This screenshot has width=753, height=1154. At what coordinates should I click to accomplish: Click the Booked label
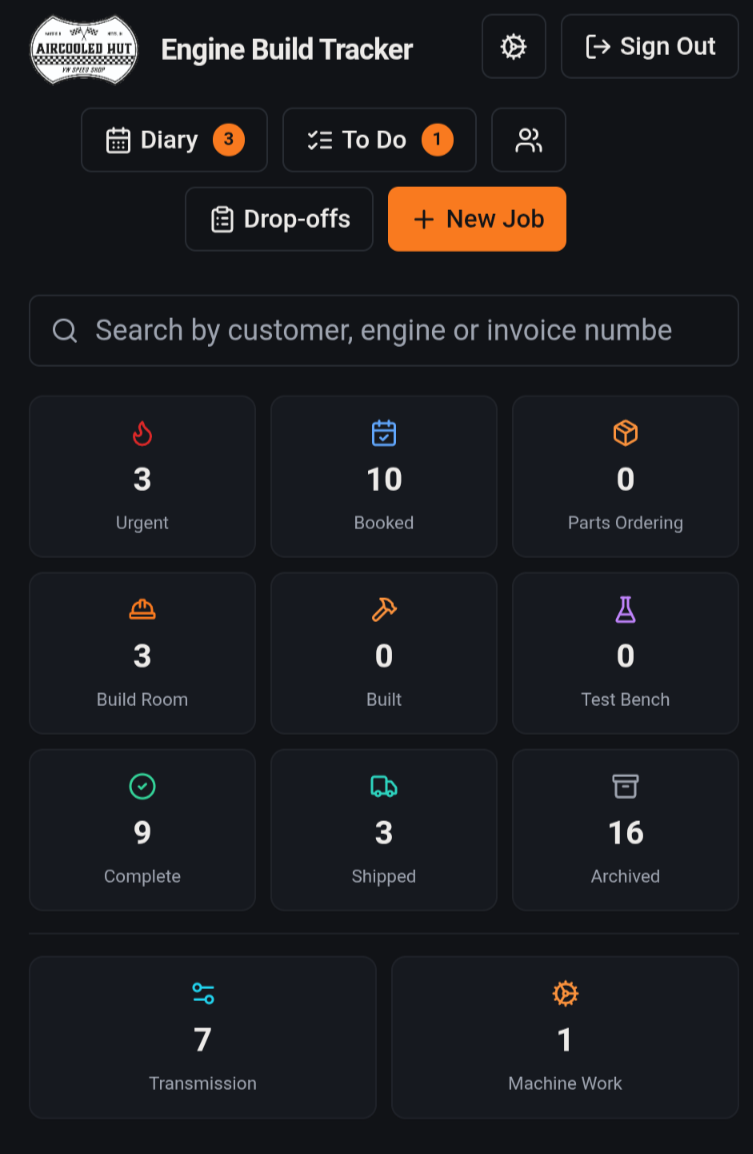383,523
